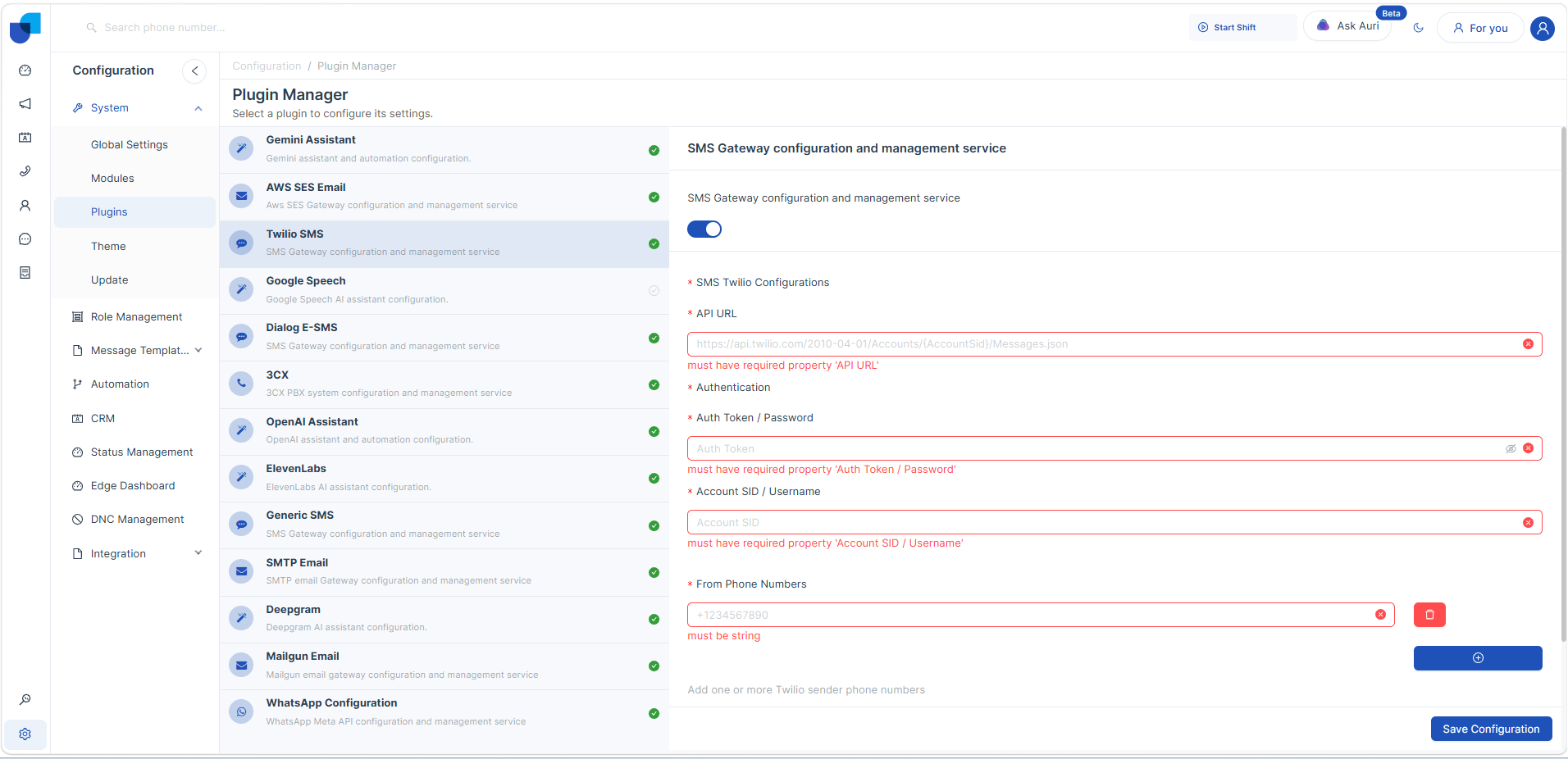Toggle Google Speech plugin status check
This screenshot has height=759, width=1568.
pyautogui.click(x=654, y=291)
